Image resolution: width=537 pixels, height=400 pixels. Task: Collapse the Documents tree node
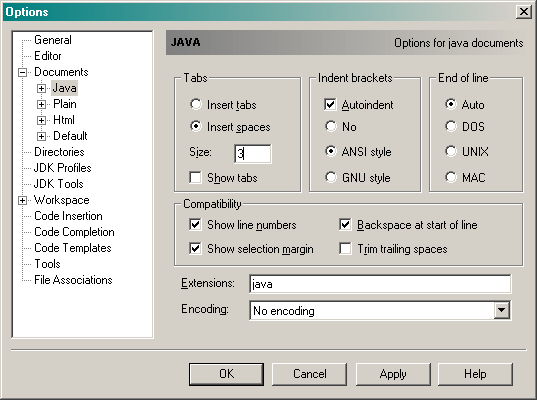tap(23, 72)
